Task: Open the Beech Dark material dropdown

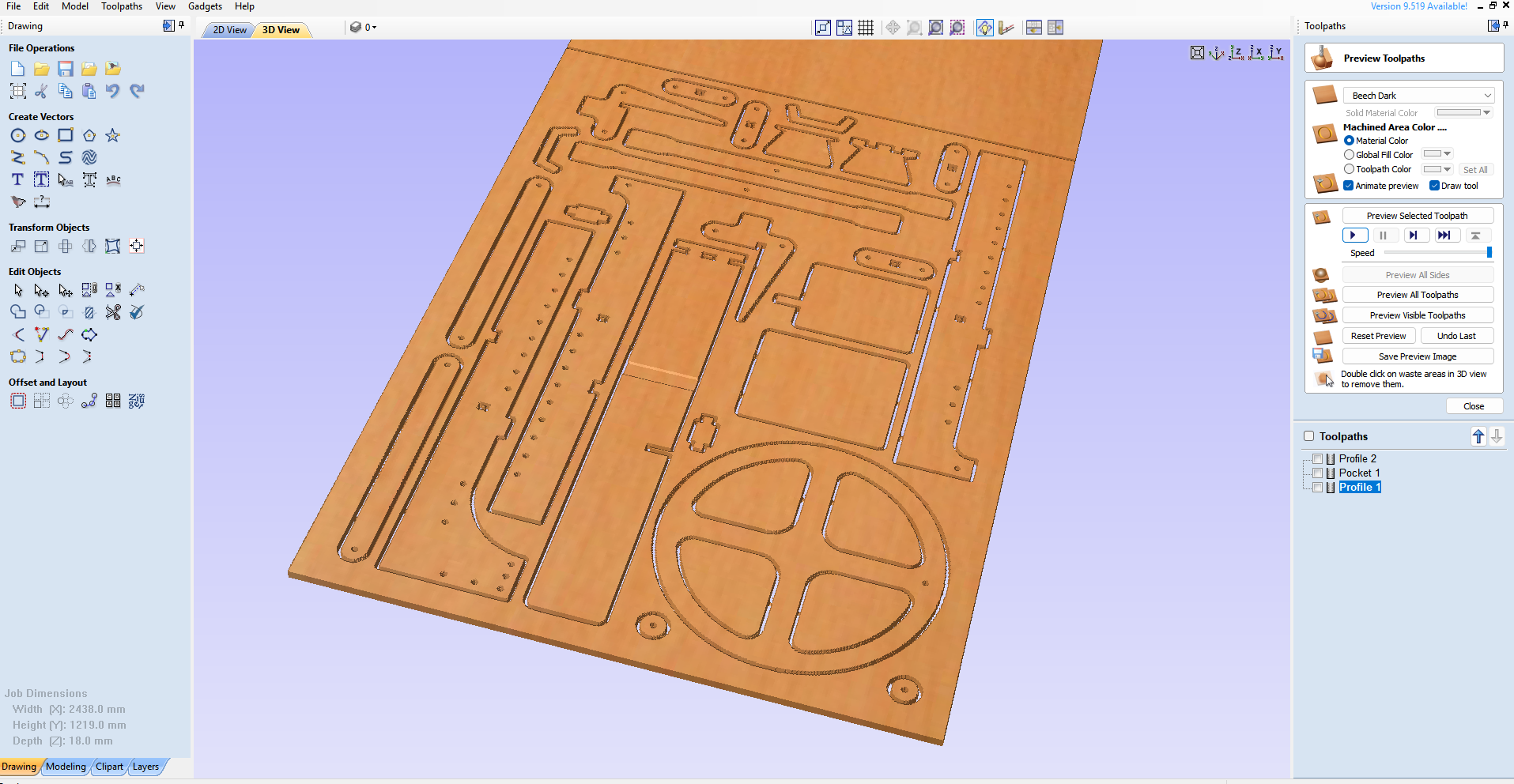Action: [x=1486, y=95]
